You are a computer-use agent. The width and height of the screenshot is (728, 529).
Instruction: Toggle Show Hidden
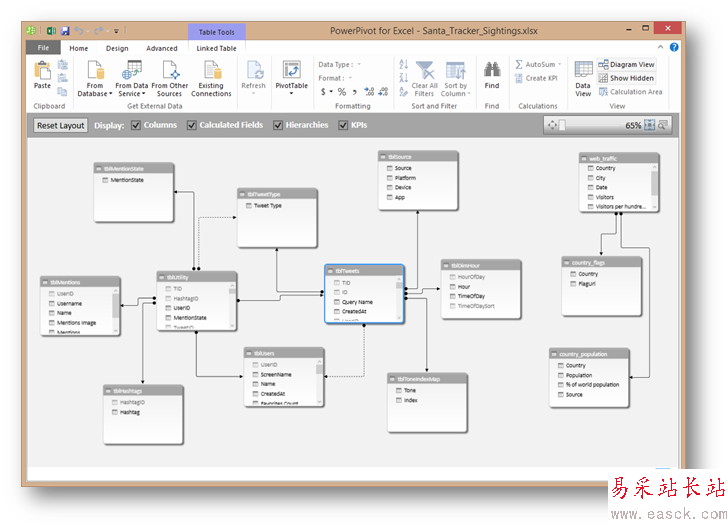coord(626,78)
